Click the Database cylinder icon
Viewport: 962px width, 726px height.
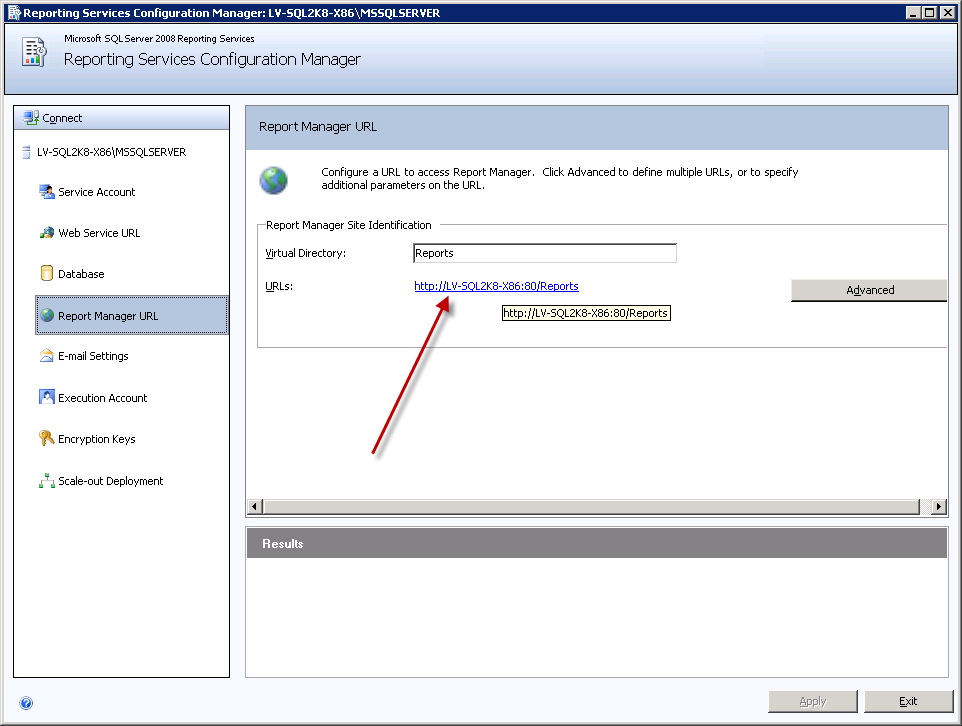(x=46, y=274)
